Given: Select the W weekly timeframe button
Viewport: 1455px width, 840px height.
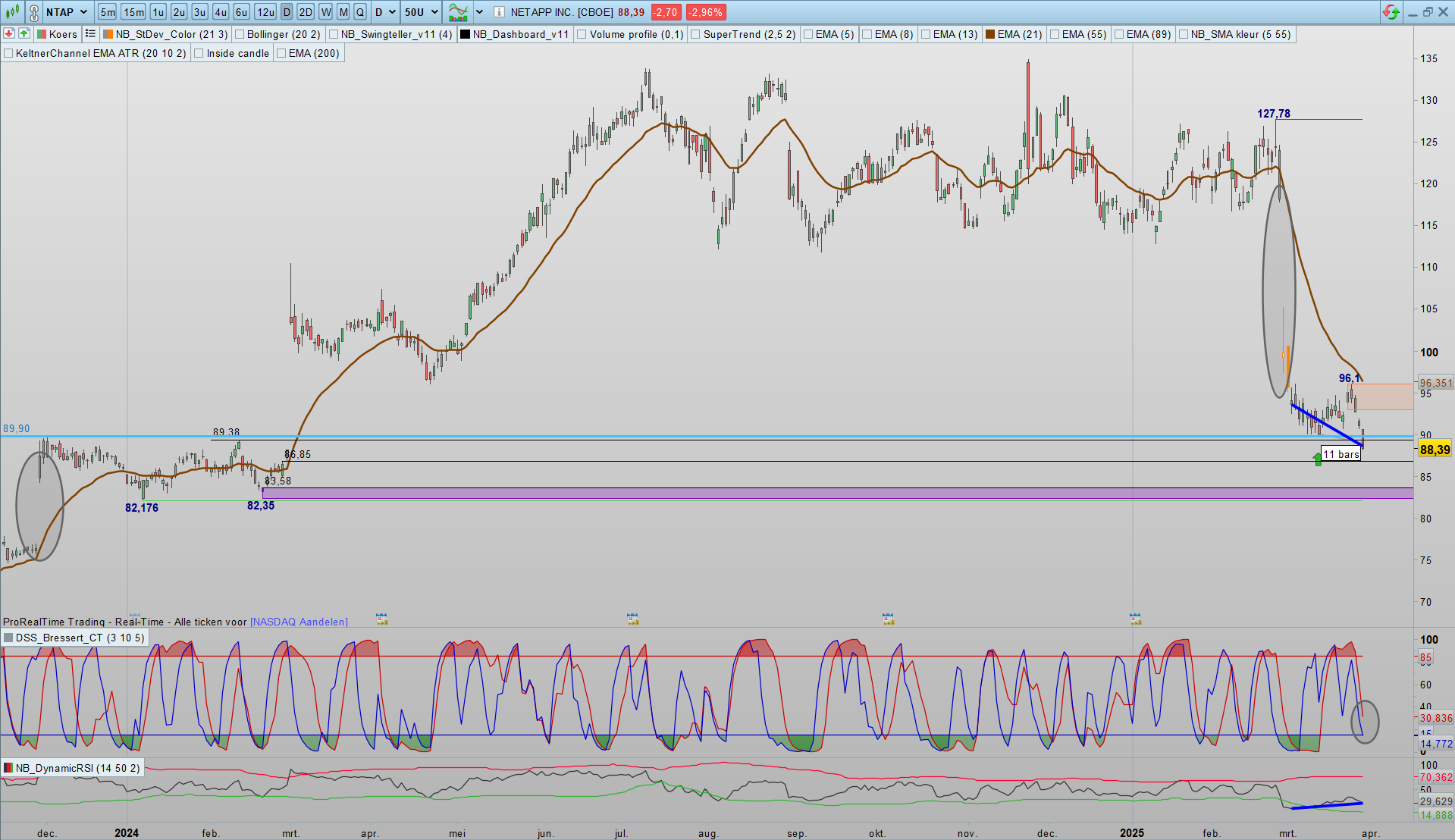Looking at the screenshot, I should [325, 12].
